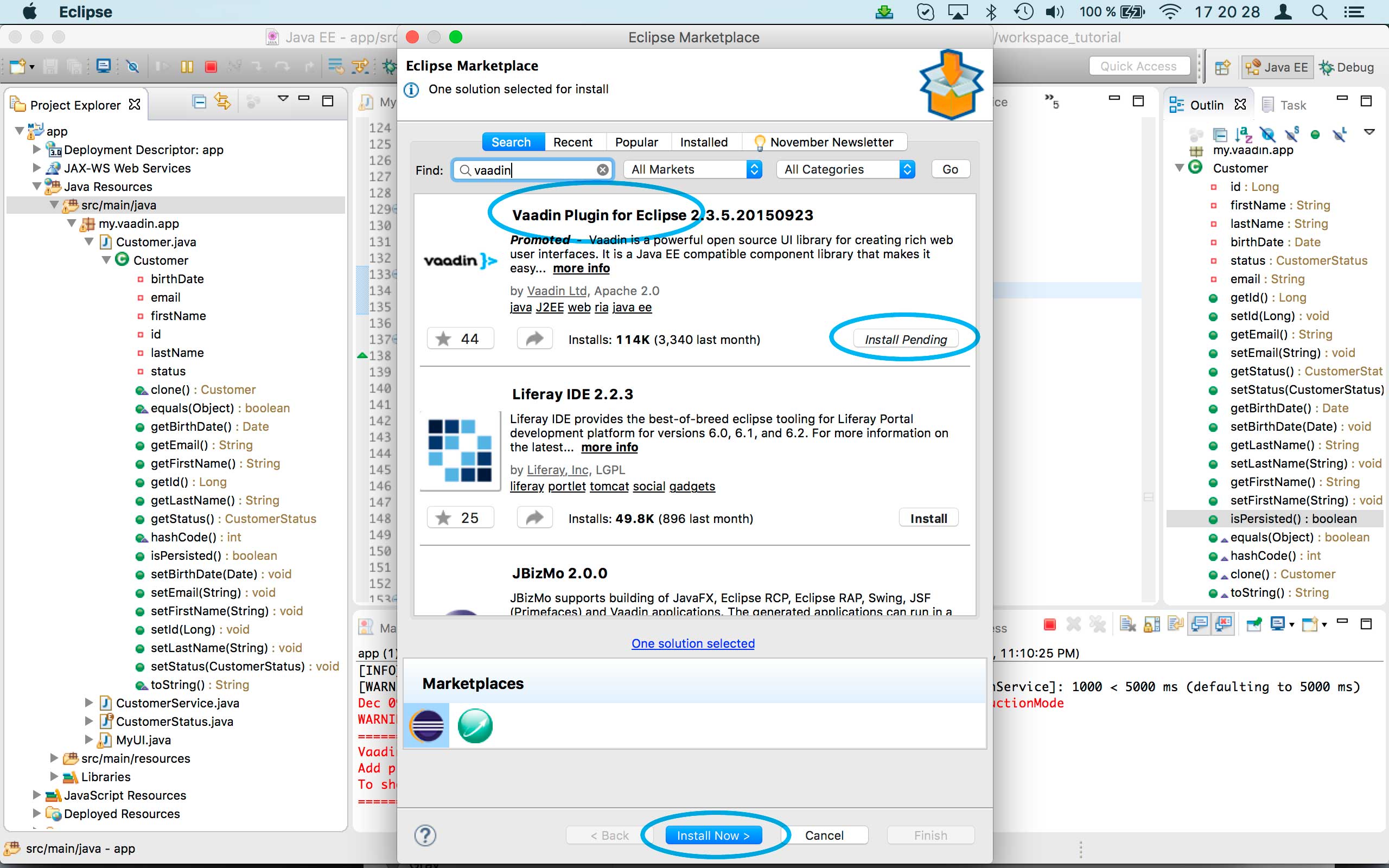Open the Apple menu
The width and height of the screenshot is (1389, 868).
point(30,11)
